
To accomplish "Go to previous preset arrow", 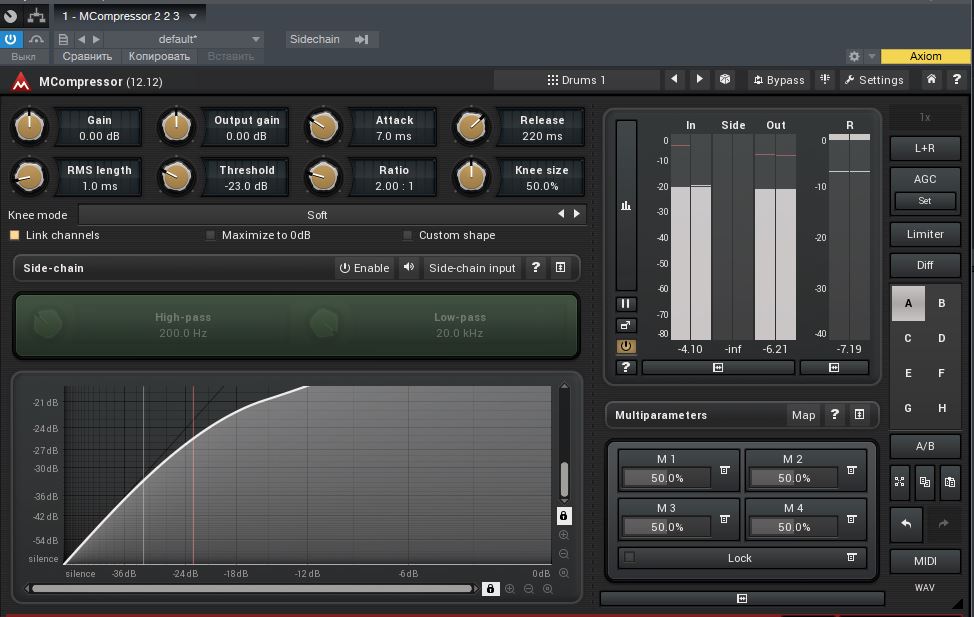I will click(x=674, y=80).
